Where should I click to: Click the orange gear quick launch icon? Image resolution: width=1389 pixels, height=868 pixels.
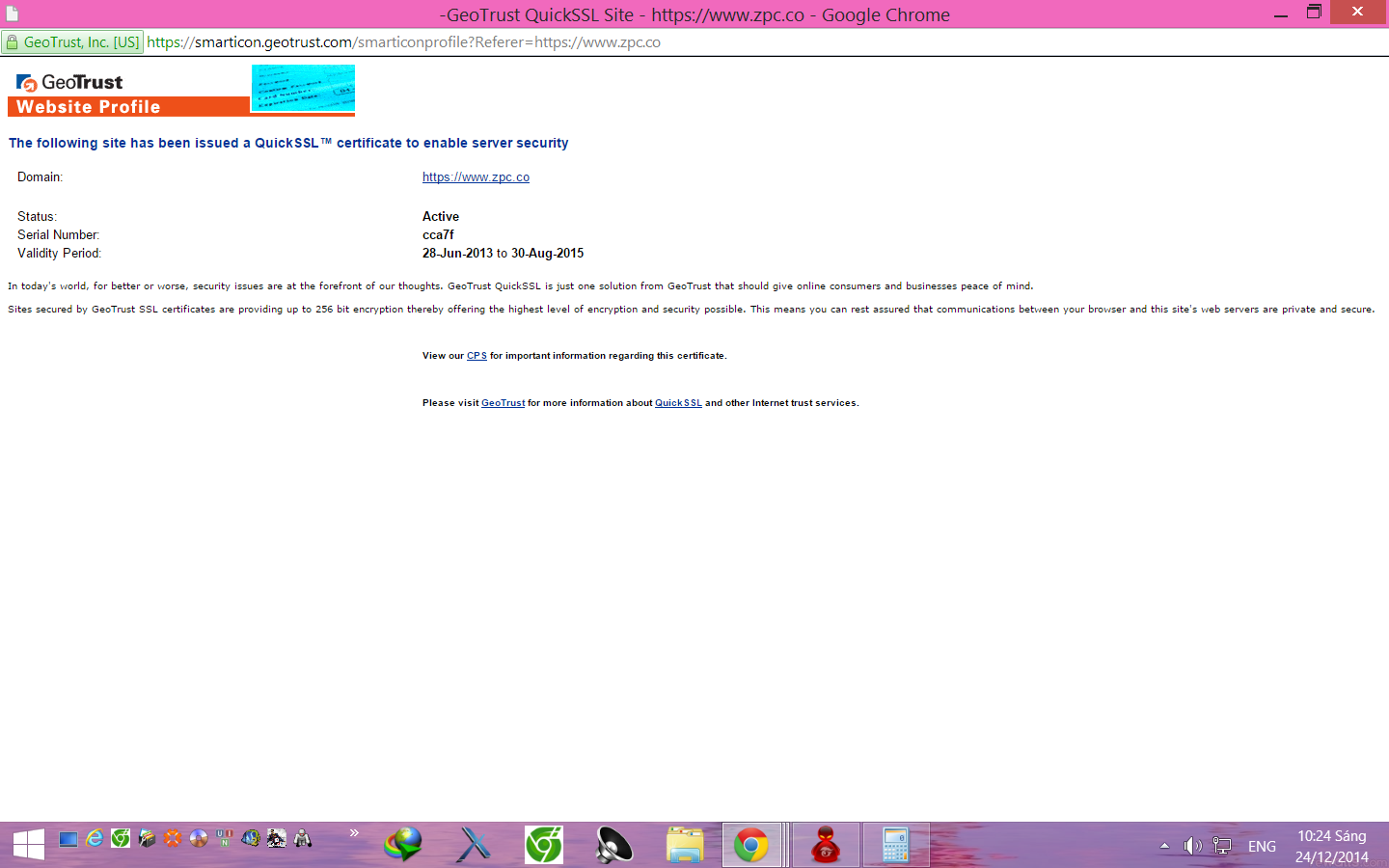pyautogui.click(x=173, y=839)
